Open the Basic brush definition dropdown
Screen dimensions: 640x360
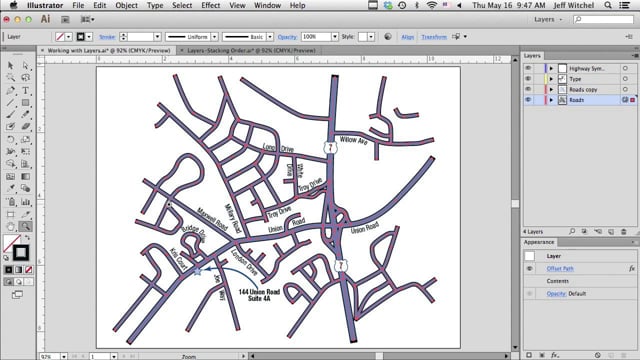[270, 37]
